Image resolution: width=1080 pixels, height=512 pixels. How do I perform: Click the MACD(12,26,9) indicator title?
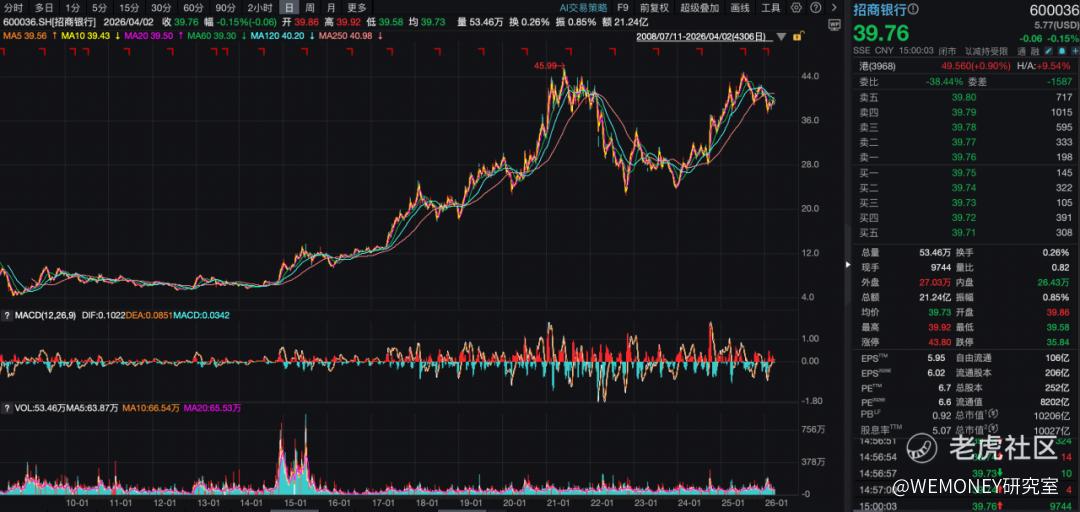pos(45,315)
